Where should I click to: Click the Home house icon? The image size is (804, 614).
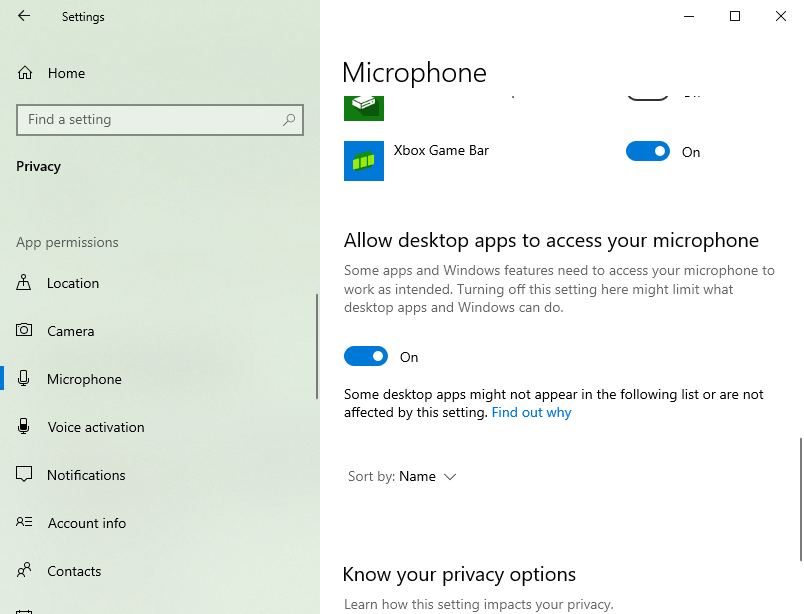pos(25,73)
